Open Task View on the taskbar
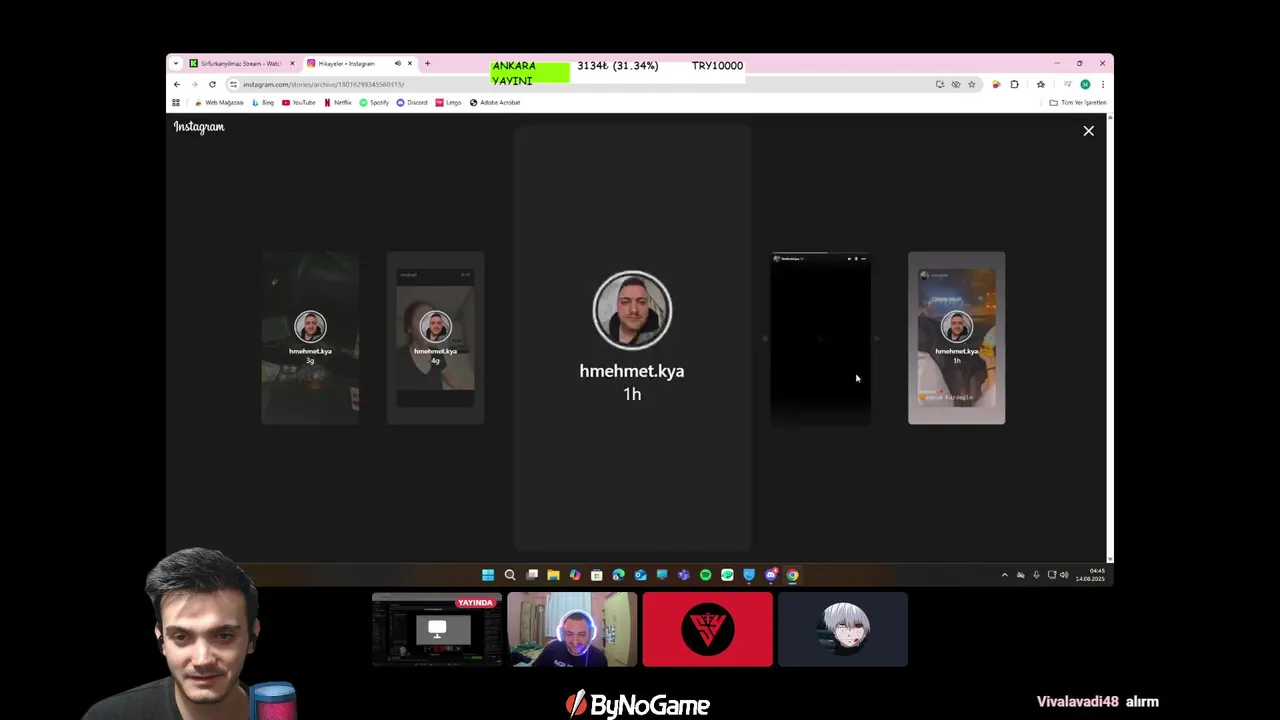Image resolution: width=1280 pixels, height=720 pixels. coord(532,575)
